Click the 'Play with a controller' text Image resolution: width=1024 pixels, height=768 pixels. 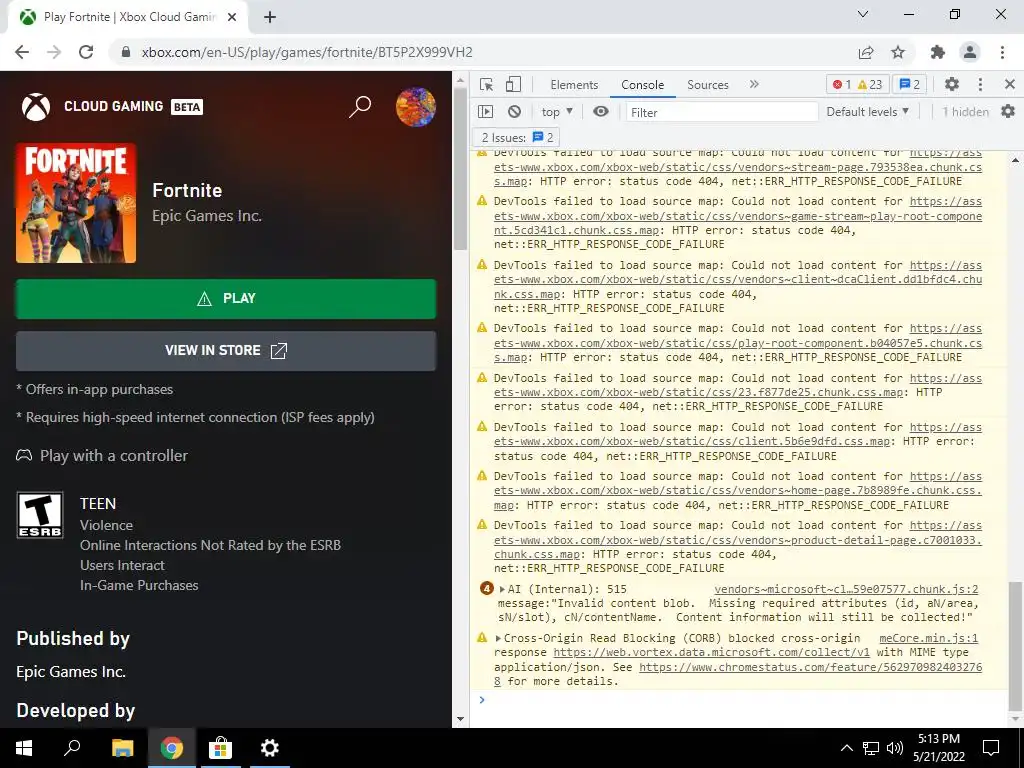tap(114, 456)
